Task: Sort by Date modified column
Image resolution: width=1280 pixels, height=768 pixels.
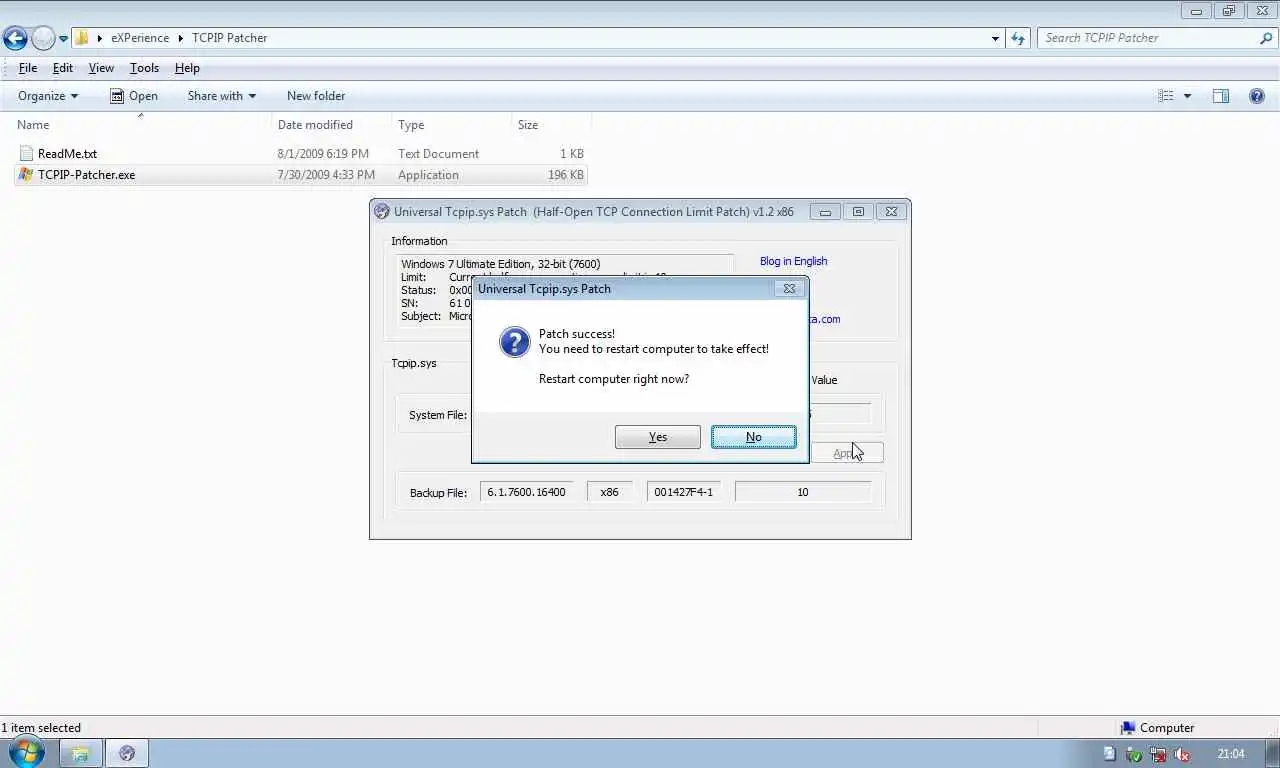Action: 332,125
